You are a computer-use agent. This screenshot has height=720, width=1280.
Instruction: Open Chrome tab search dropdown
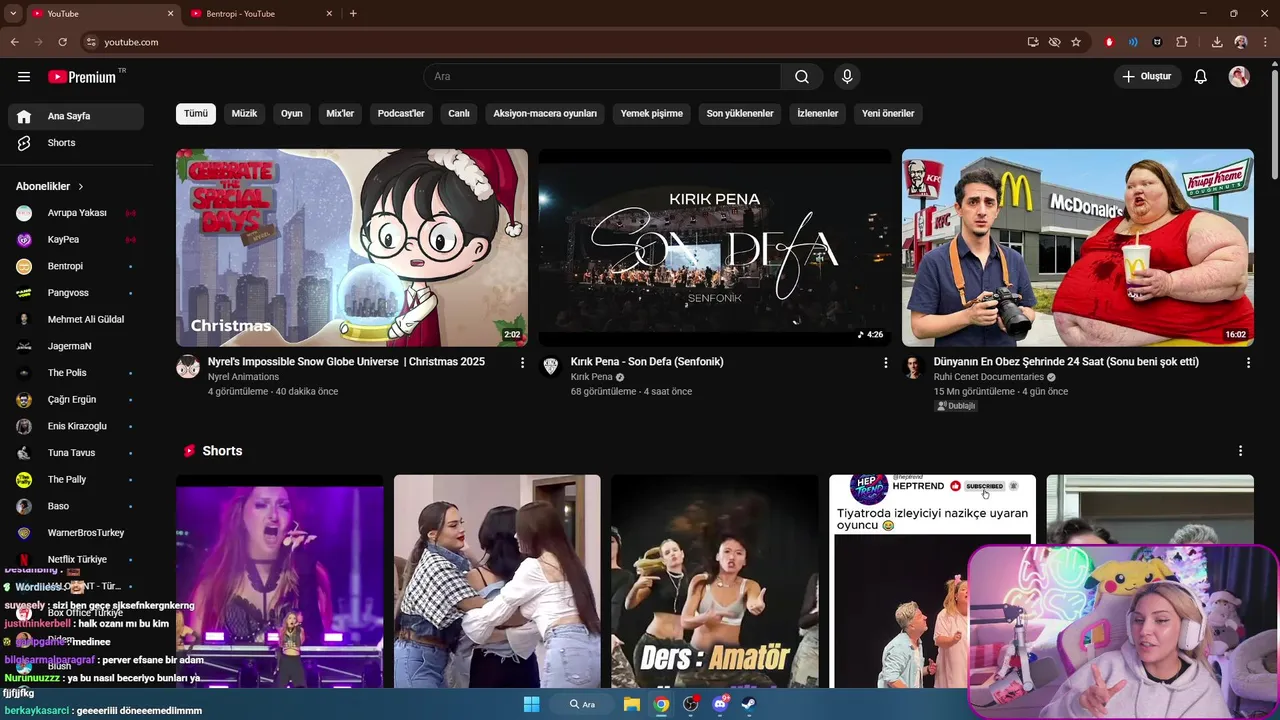[13, 13]
